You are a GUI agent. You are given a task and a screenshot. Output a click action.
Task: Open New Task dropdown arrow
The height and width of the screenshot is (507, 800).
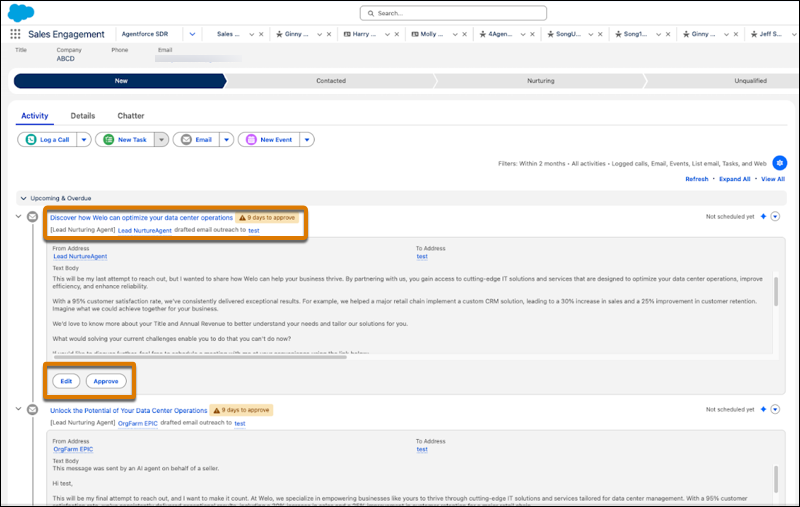click(162, 139)
